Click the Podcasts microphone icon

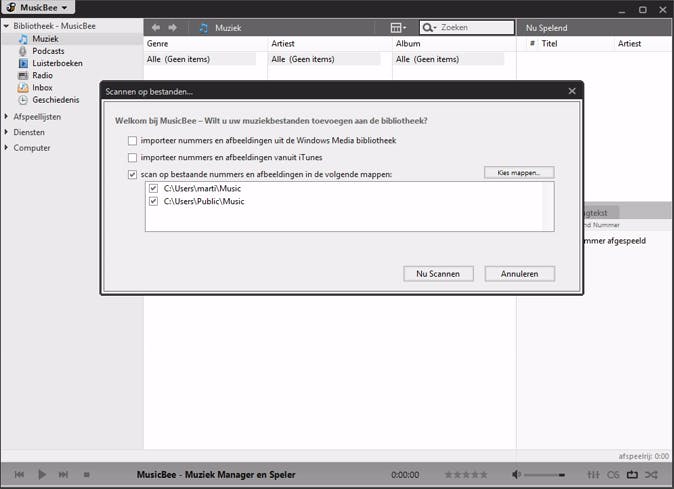tap(23, 51)
